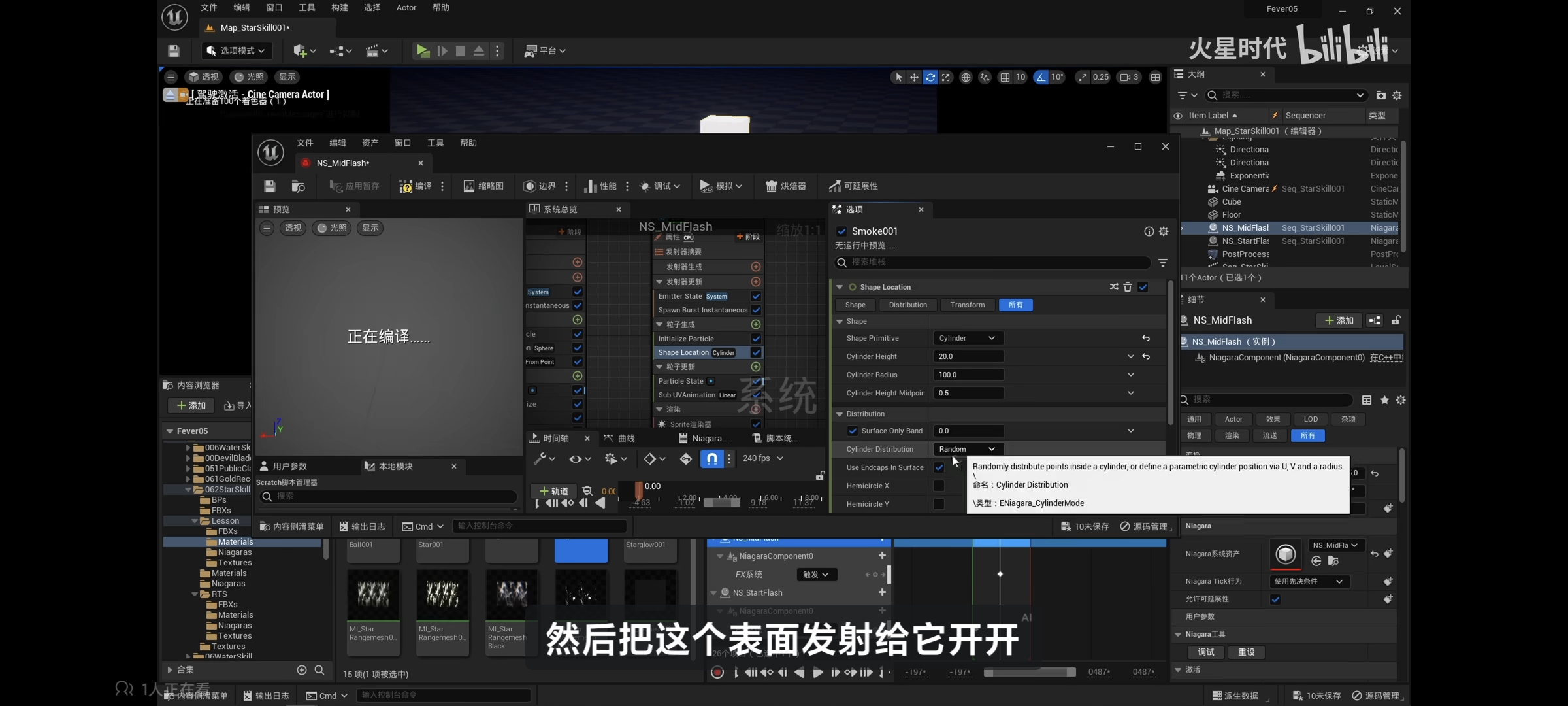Delete the Shape Location module with trash icon
The height and width of the screenshot is (706, 1568).
click(x=1128, y=287)
